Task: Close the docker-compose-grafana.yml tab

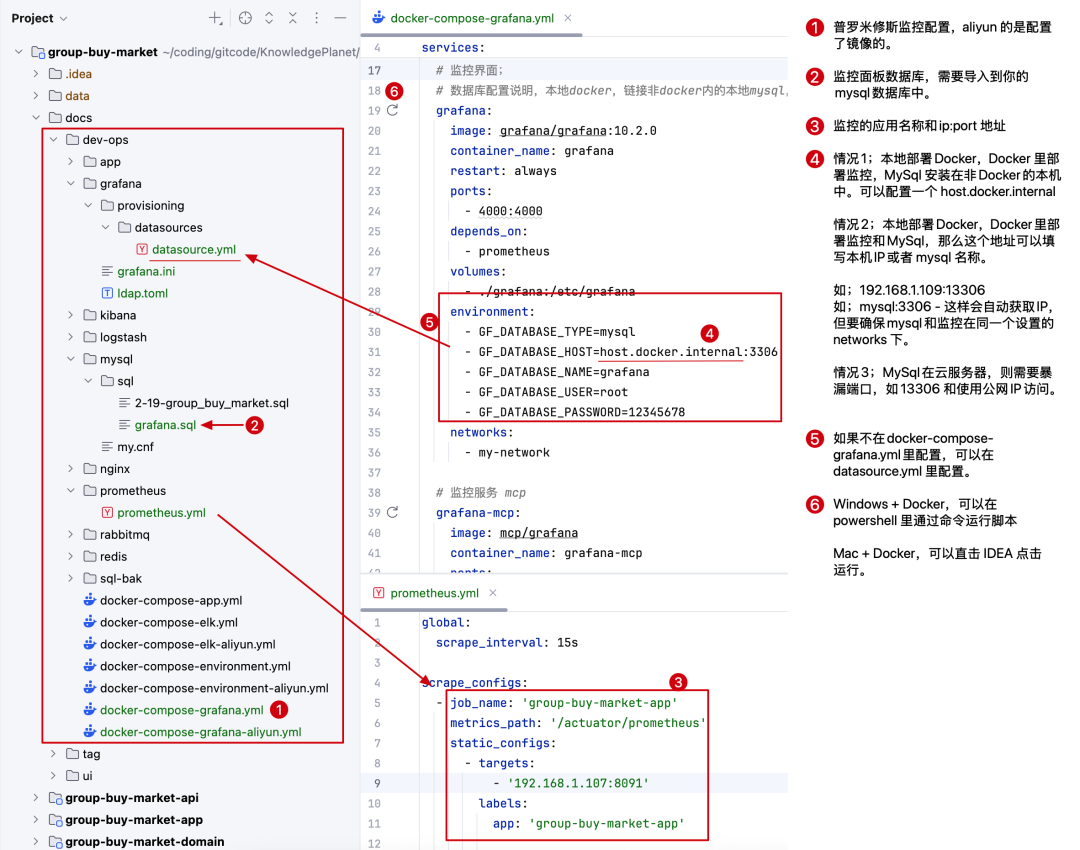Action: [568, 18]
